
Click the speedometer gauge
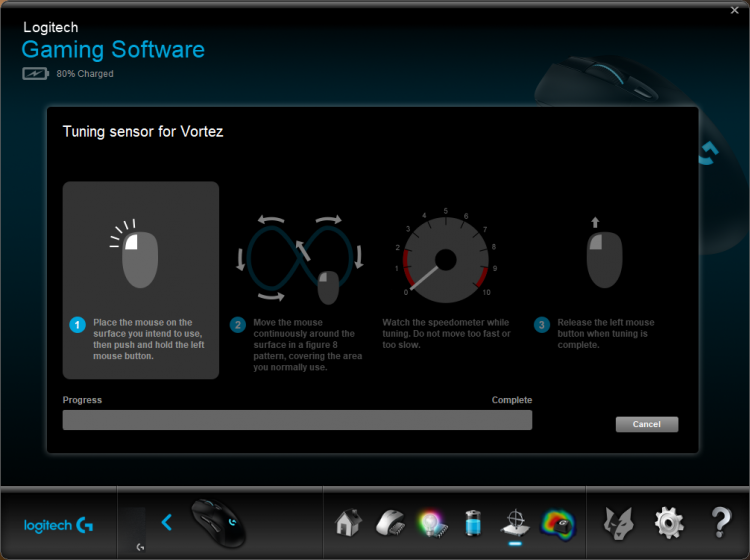[445, 259]
